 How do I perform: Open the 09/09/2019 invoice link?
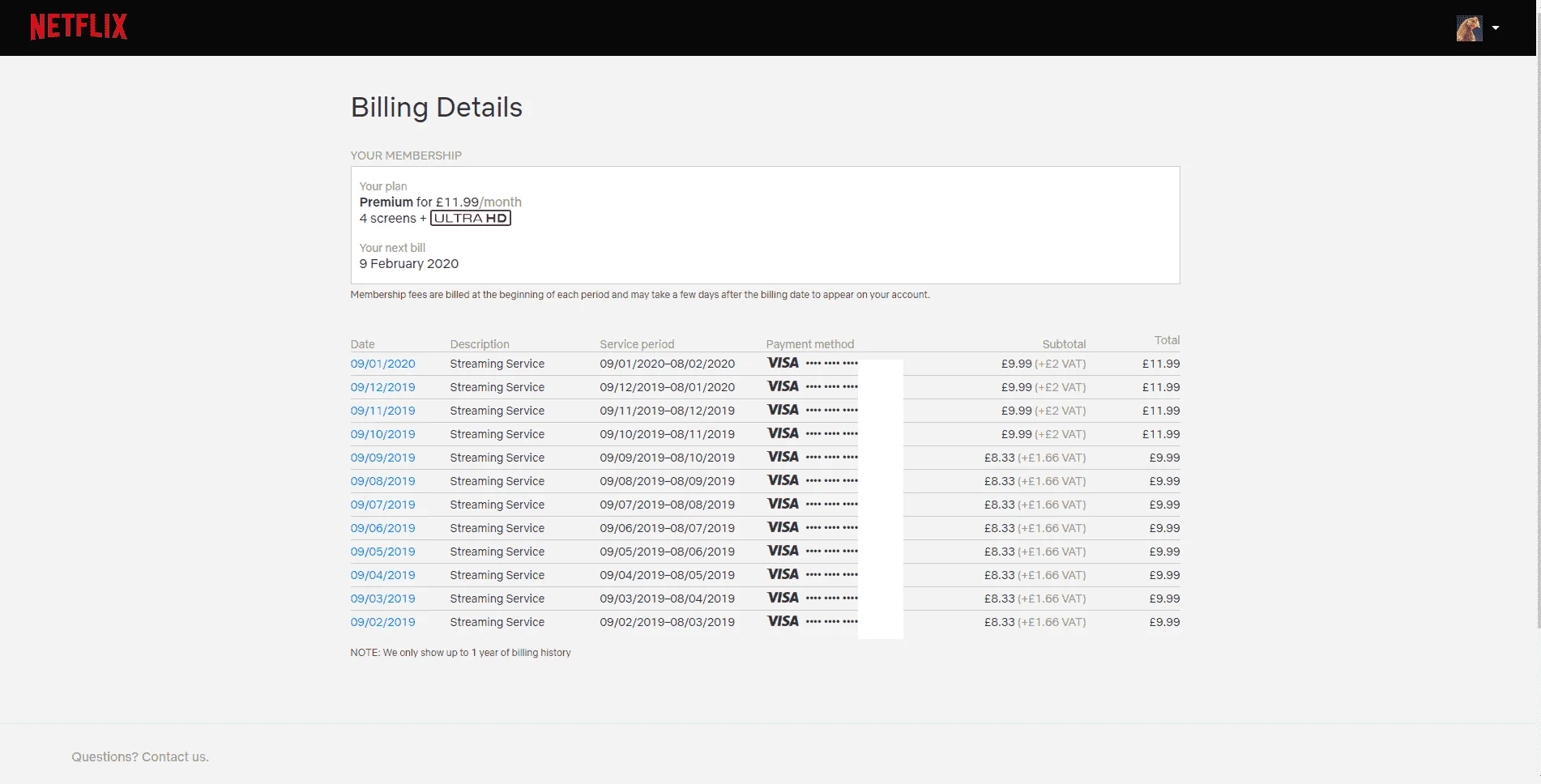tap(382, 458)
